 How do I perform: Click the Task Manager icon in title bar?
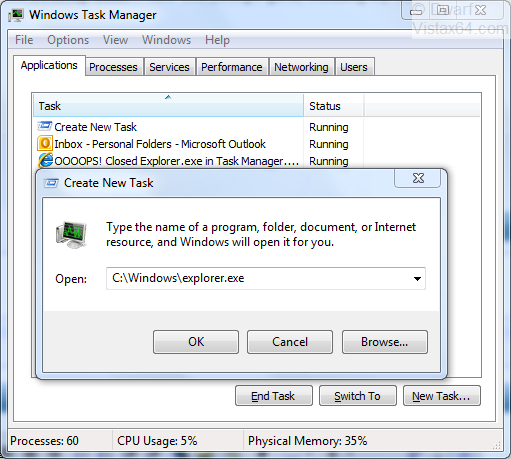click(x=16, y=15)
